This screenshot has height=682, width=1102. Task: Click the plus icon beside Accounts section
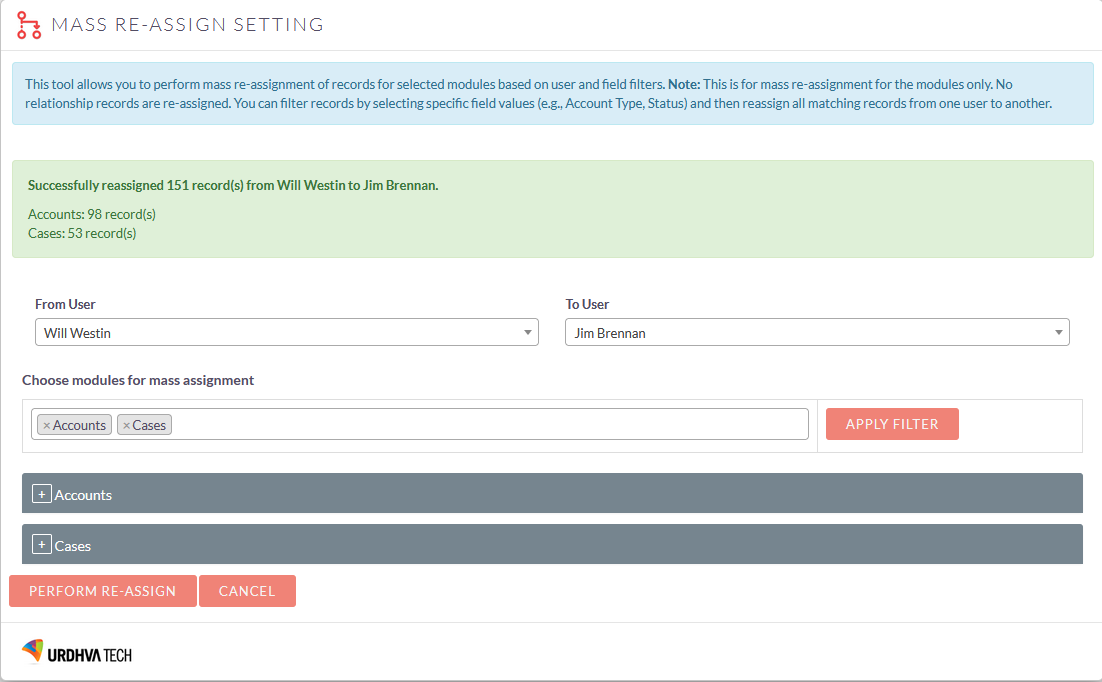41,493
